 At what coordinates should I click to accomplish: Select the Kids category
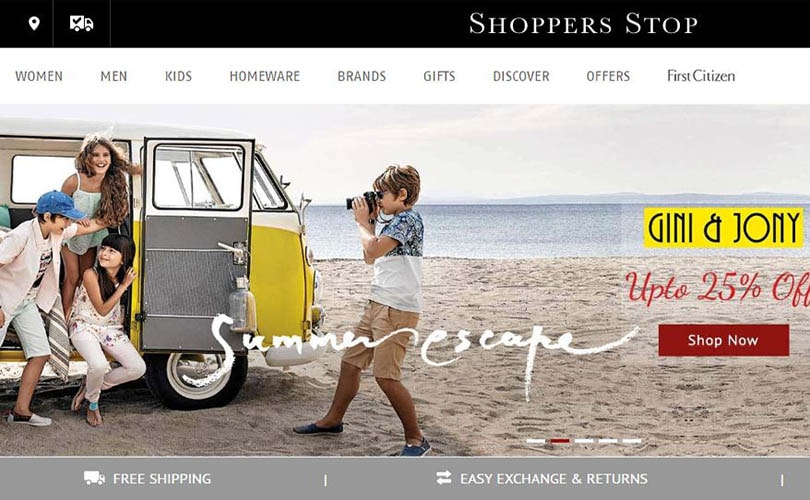178,76
